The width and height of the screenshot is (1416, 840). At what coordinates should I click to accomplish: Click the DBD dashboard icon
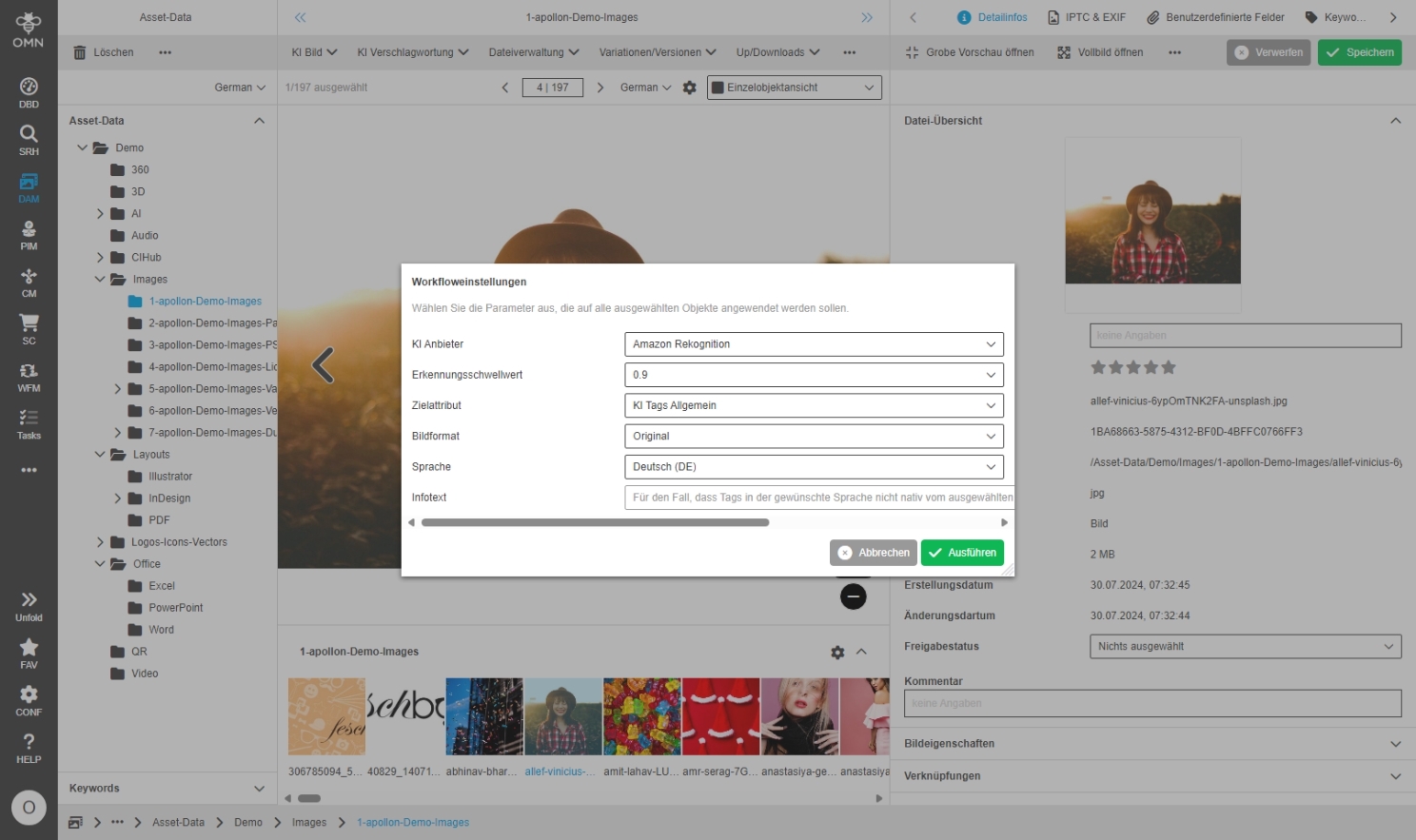(x=29, y=92)
